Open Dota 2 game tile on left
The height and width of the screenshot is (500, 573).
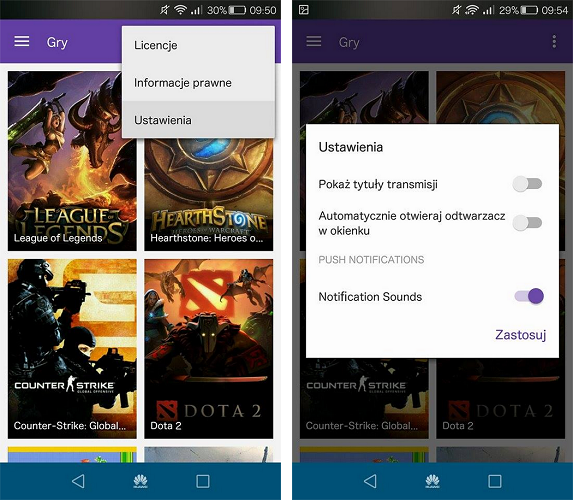pos(208,349)
